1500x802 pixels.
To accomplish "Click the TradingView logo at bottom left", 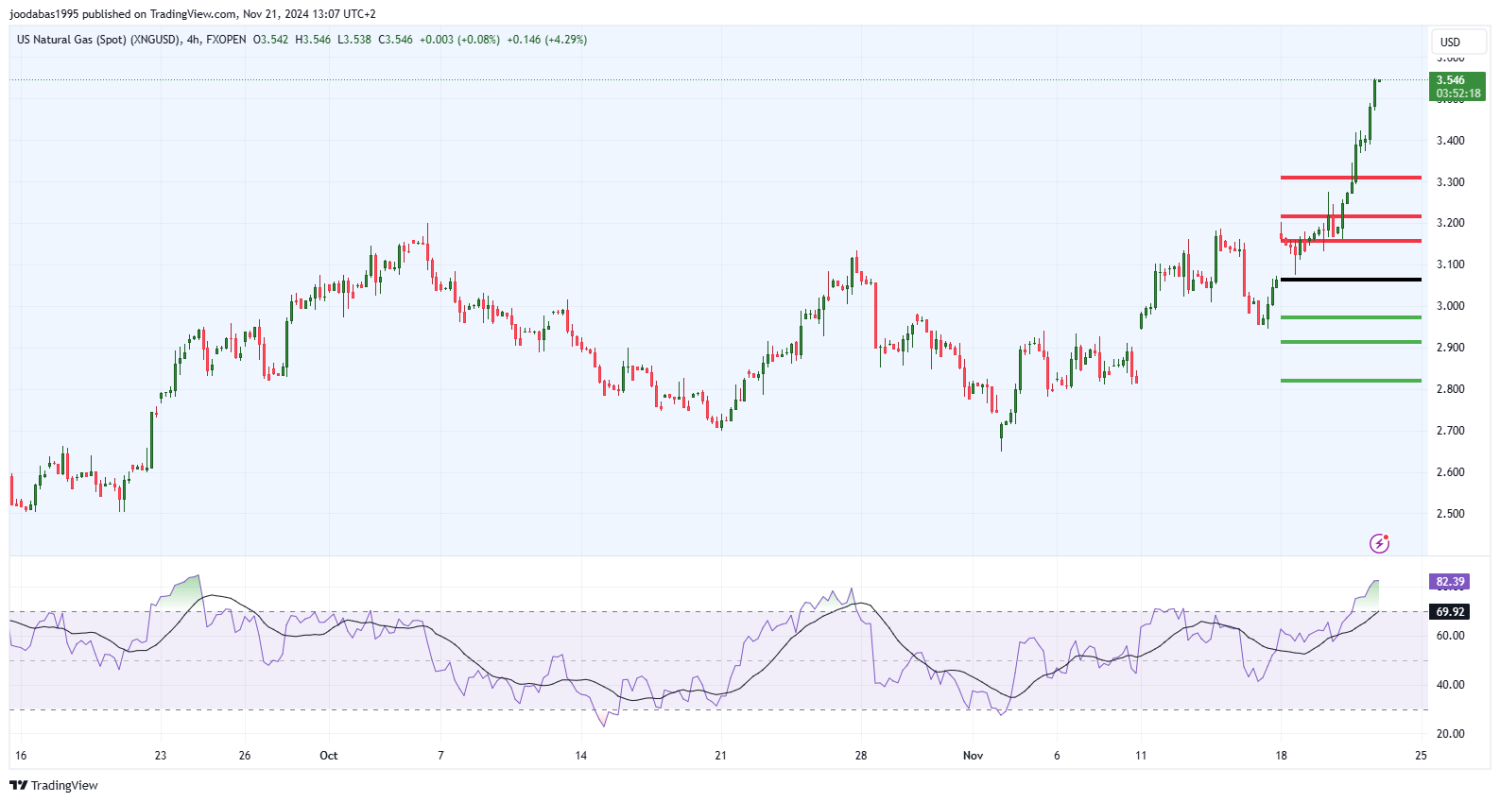I will pos(54,785).
